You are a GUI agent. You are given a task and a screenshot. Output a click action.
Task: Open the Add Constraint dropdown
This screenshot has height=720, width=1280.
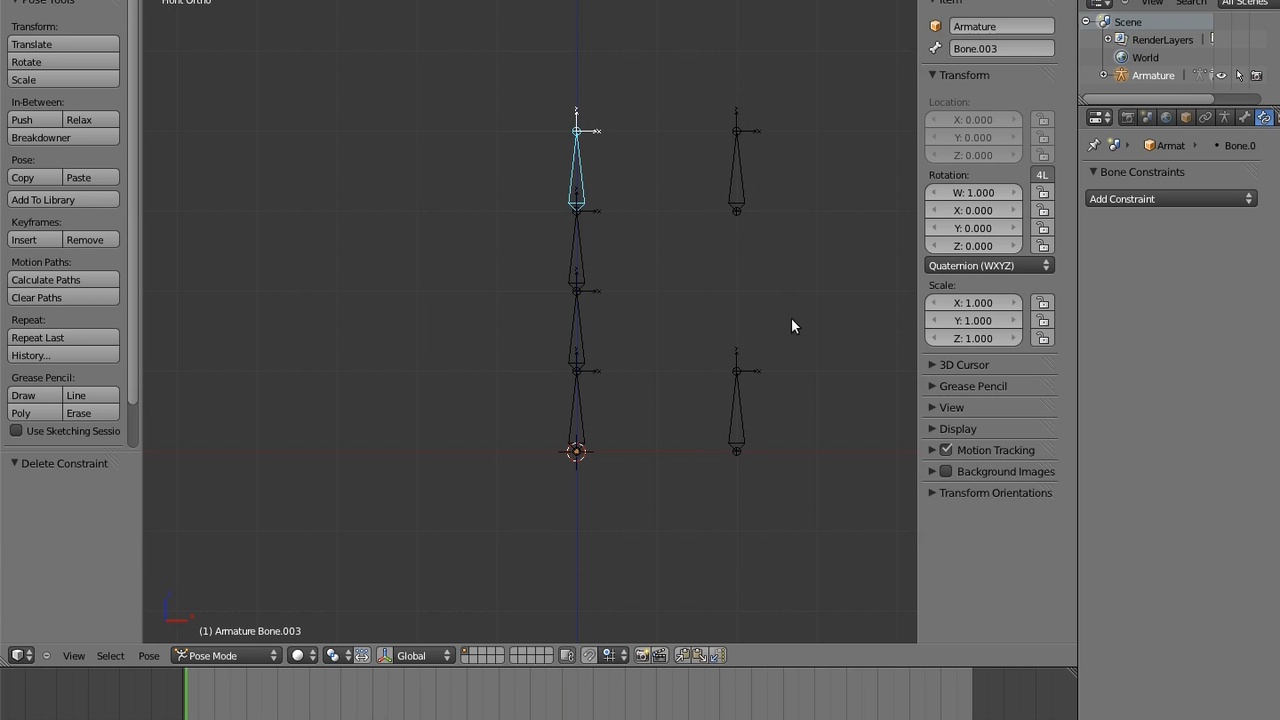(x=1171, y=199)
